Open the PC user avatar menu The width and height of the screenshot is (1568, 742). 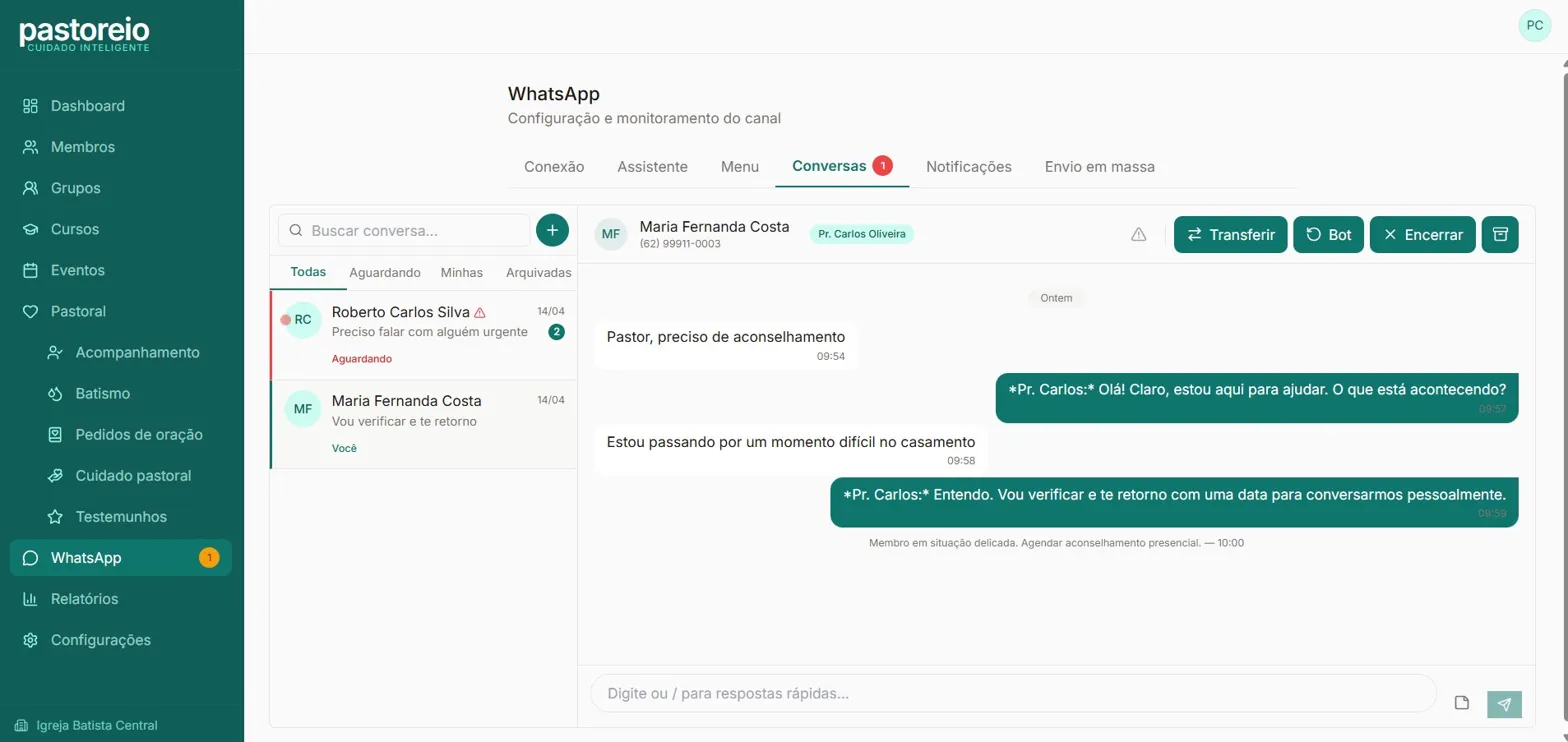(x=1534, y=26)
